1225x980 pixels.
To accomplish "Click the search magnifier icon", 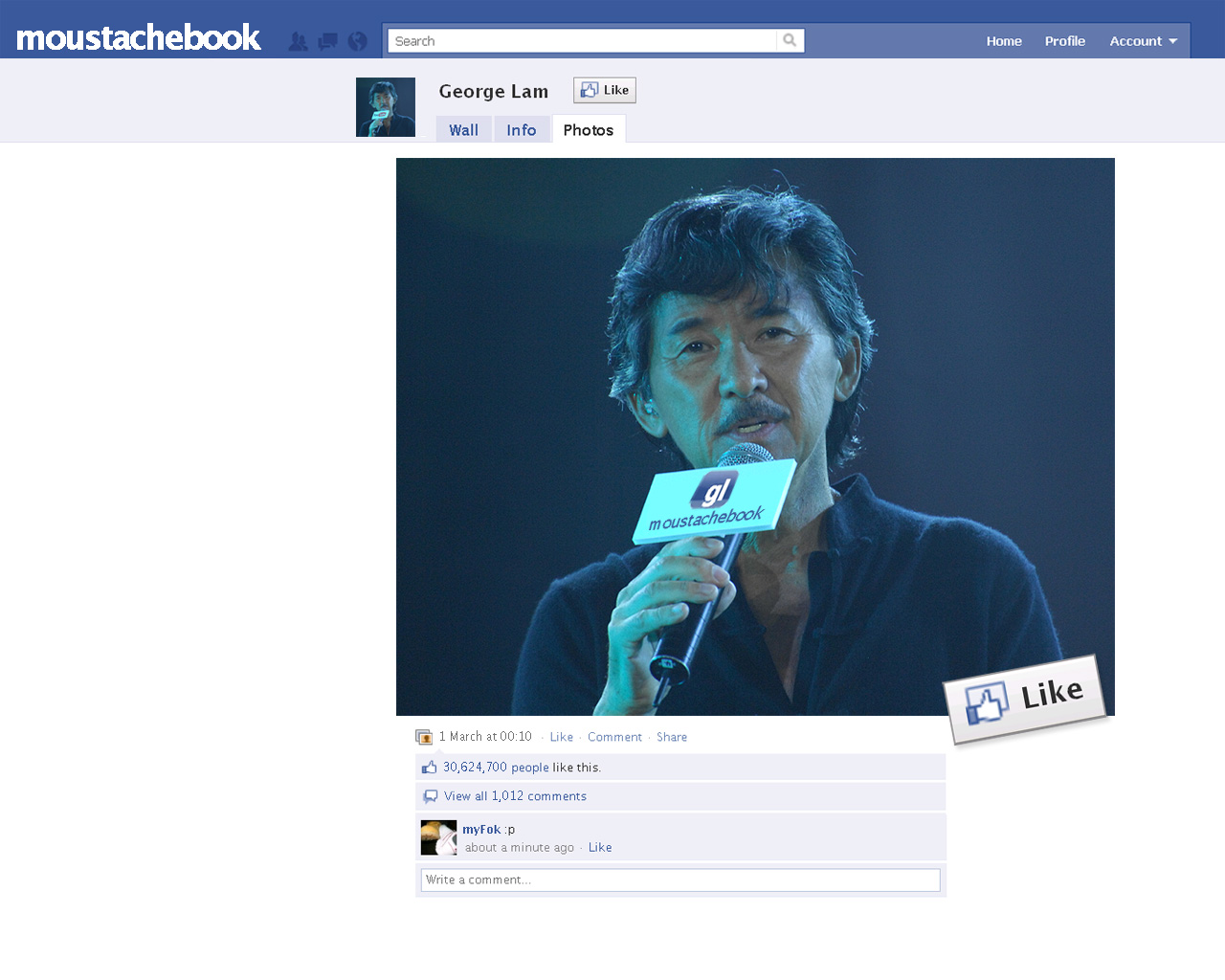I will [790, 40].
